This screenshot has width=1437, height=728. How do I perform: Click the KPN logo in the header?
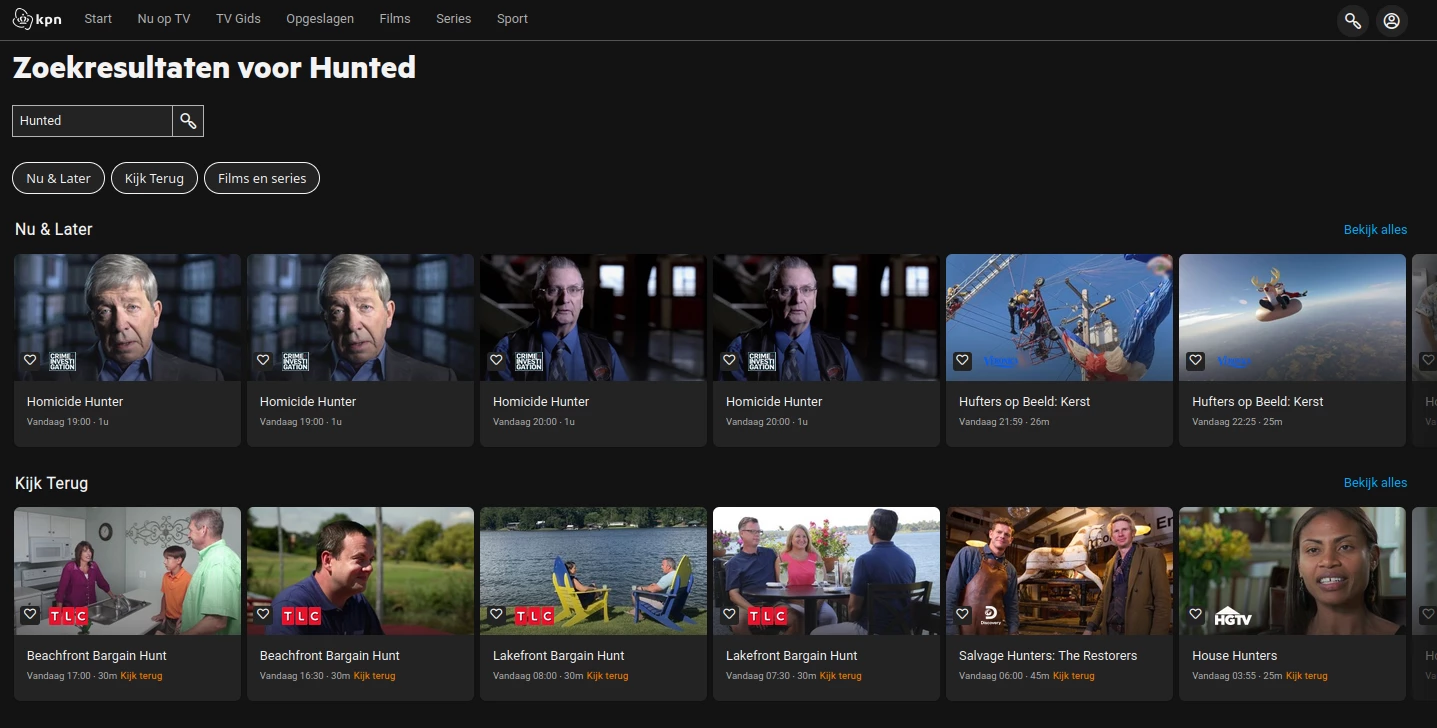(37, 19)
